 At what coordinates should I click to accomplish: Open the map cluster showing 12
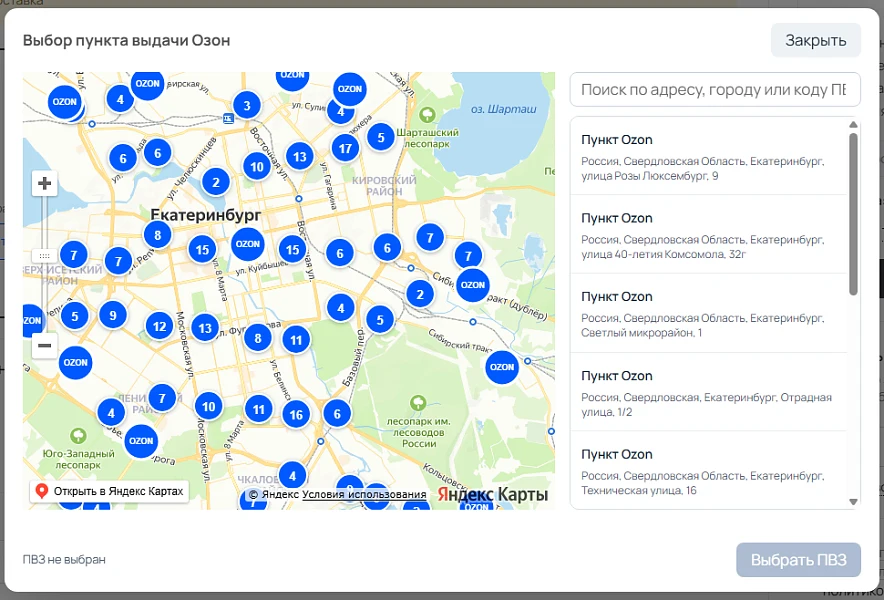(x=160, y=326)
